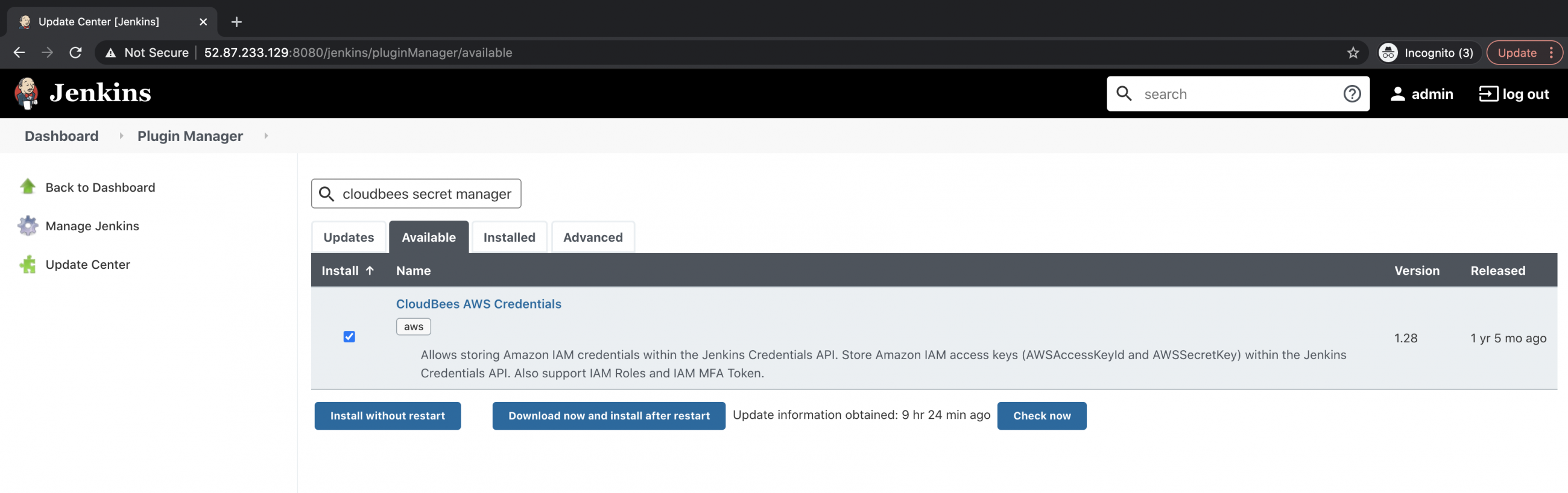1568x493 pixels.
Task: Open Manage Jenkins sidebar link
Action: pyautogui.click(x=92, y=226)
